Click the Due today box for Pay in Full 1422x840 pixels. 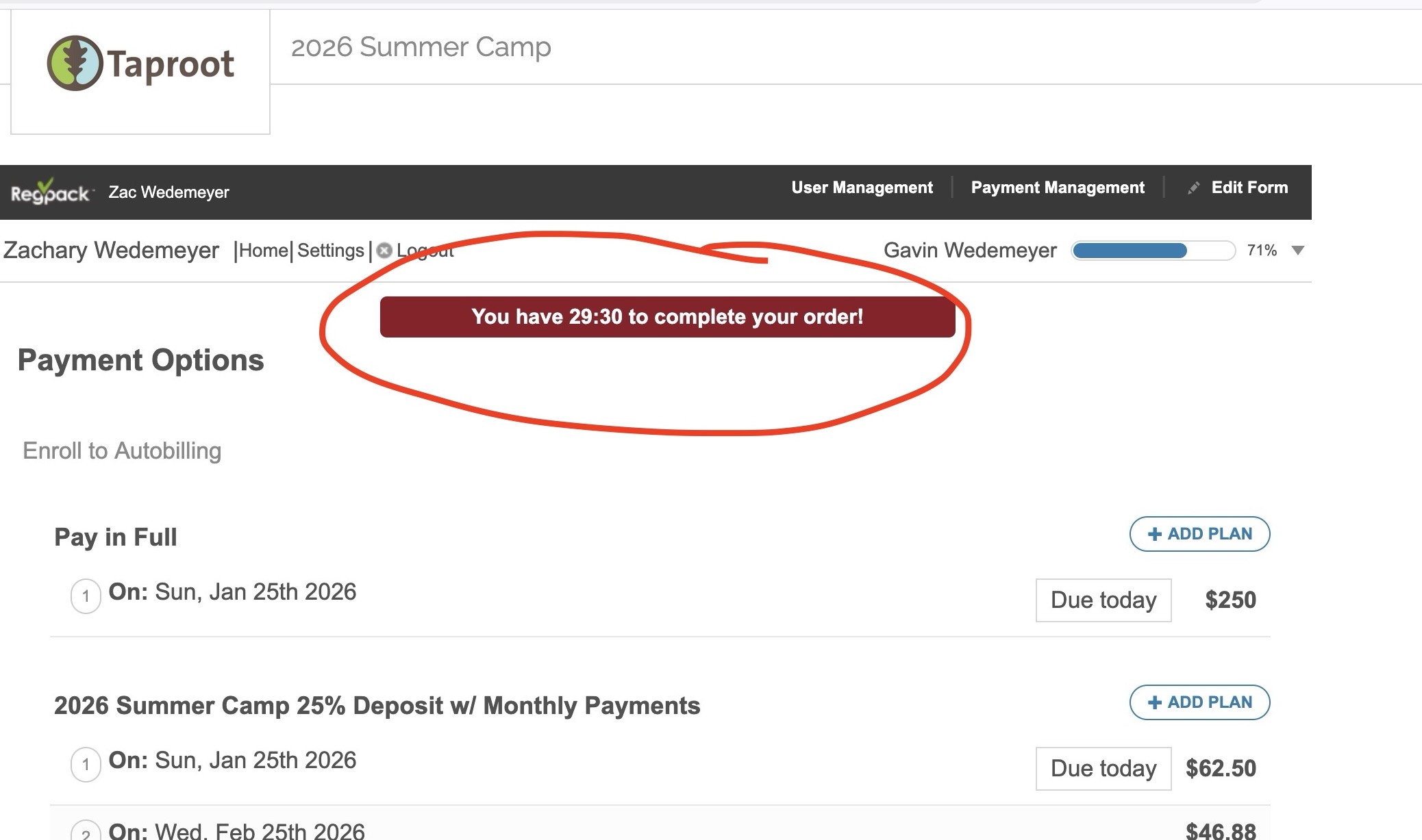pos(1103,600)
